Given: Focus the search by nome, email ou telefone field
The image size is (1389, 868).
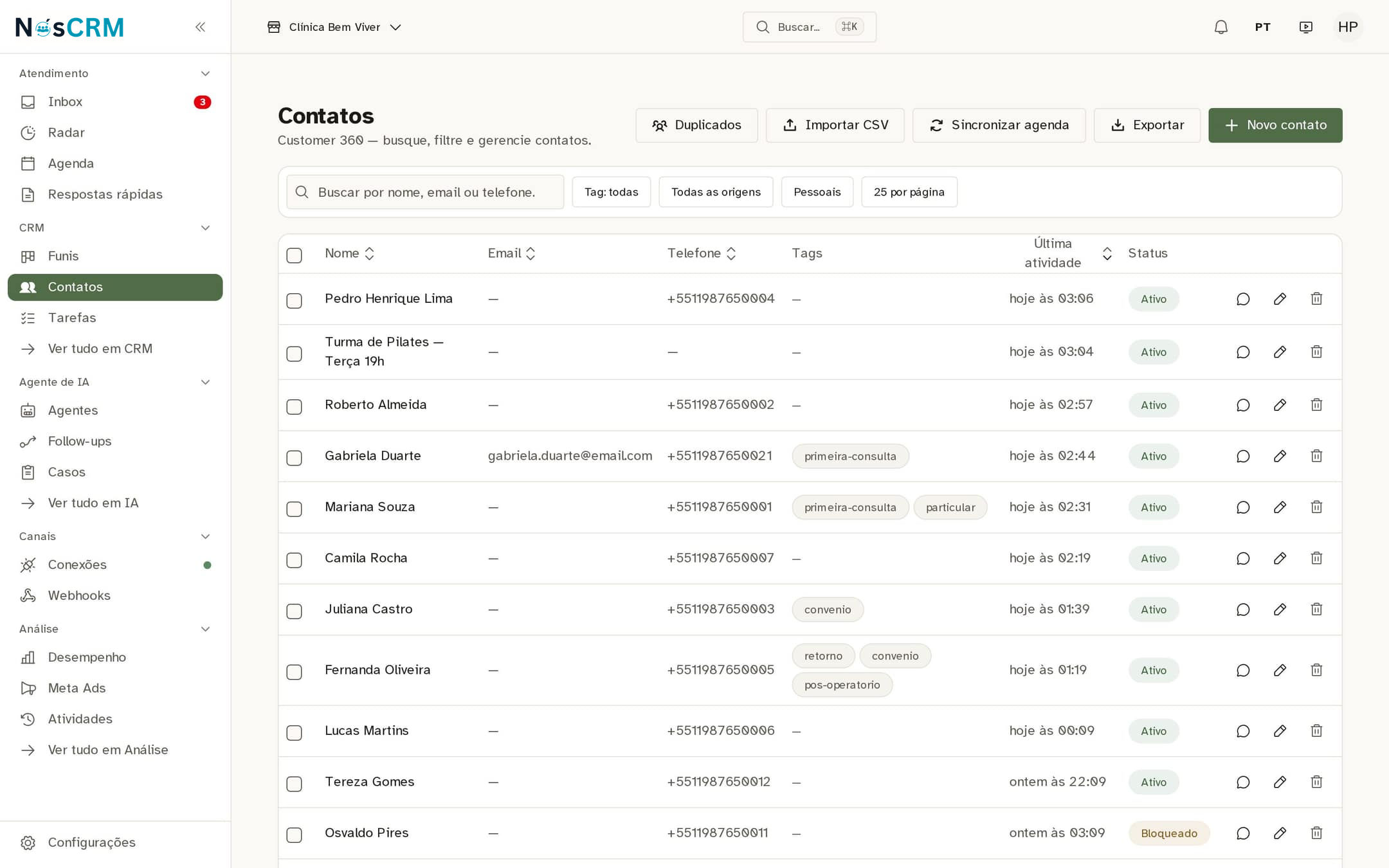Looking at the screenshot, I should (425, 192).
